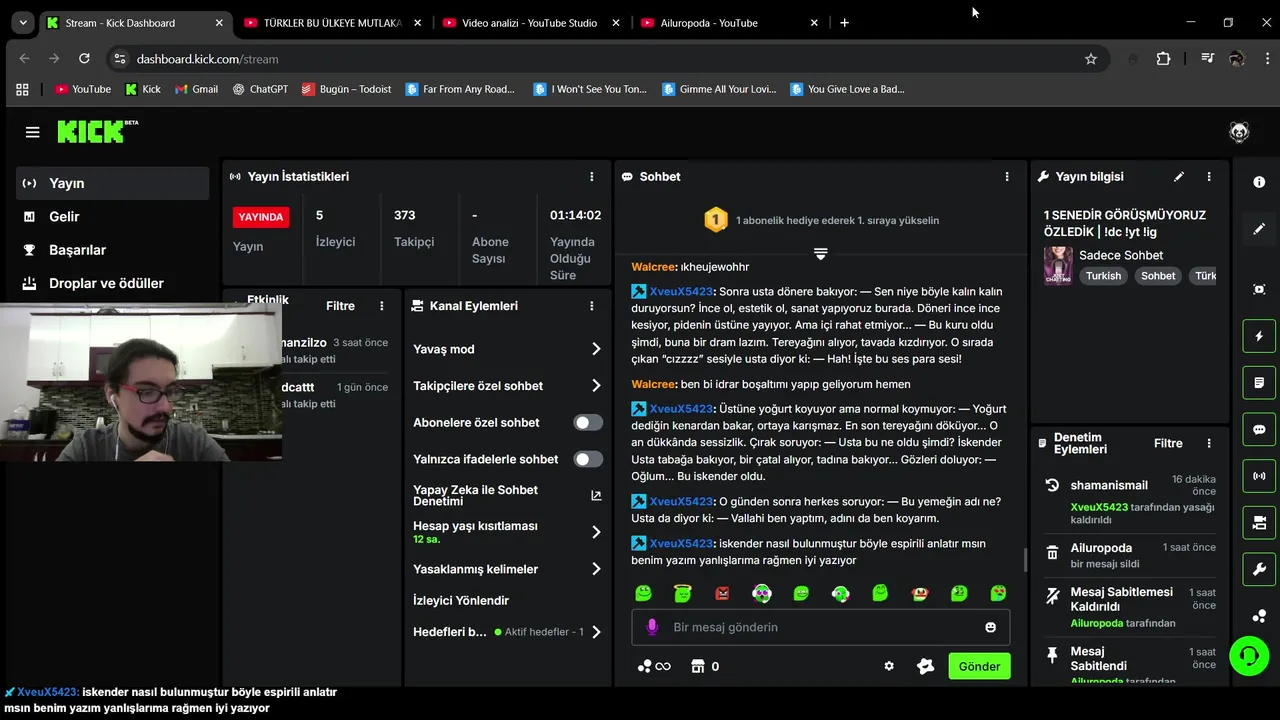Viewport: 1280px width, 720px height.
Task: Open a new browser tab
Action: [844, 22]
